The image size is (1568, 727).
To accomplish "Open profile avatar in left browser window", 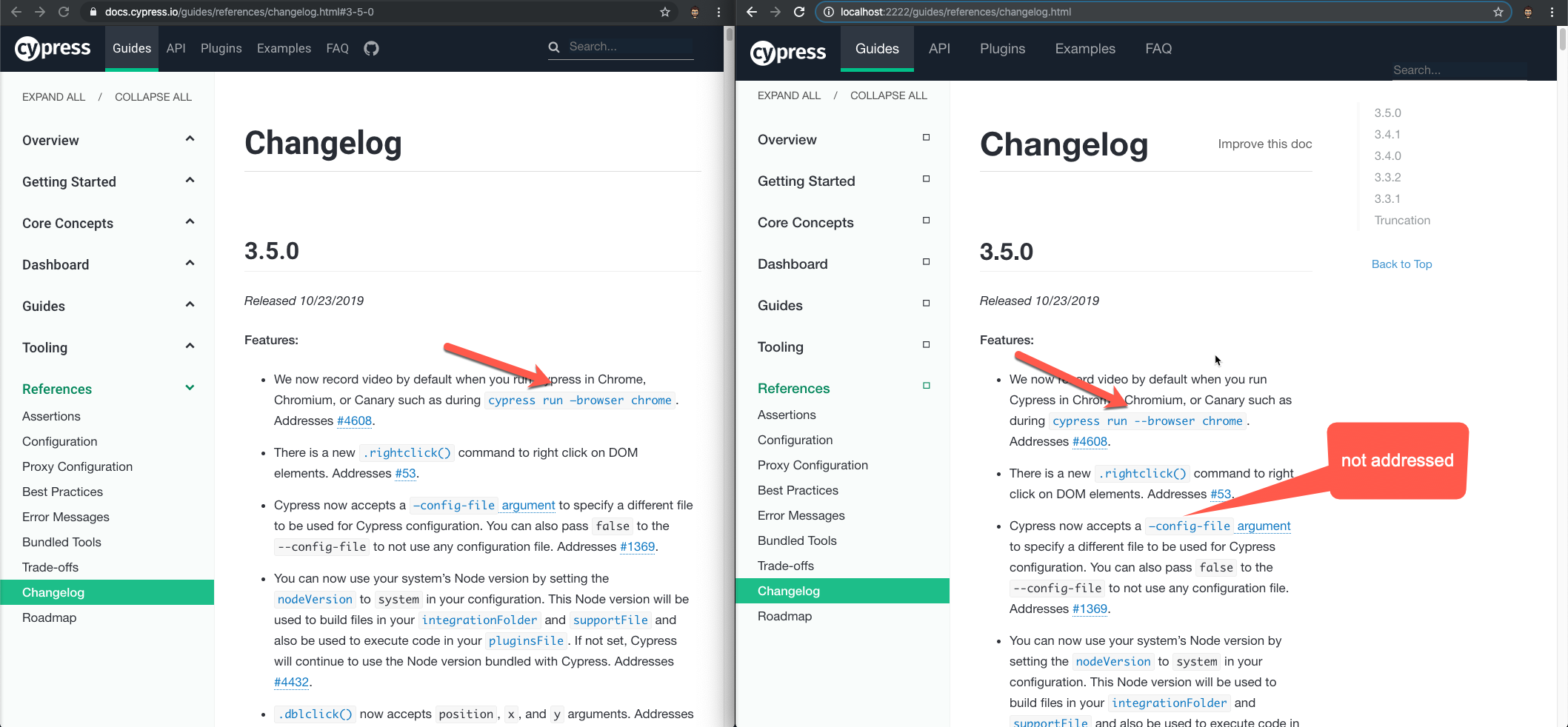I will (695, 12).
